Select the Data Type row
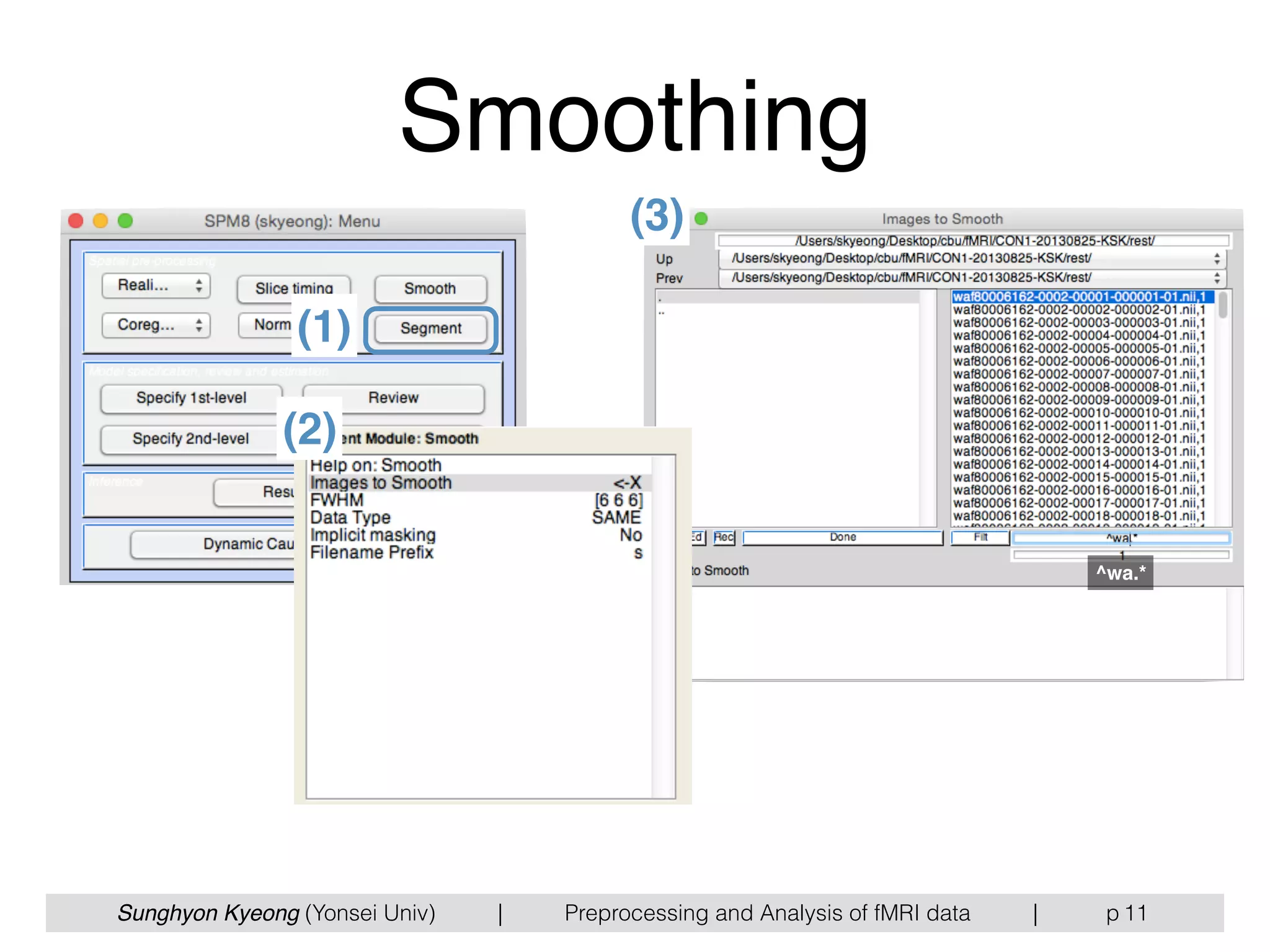This screenshot has width=1270, height=952. click(479, 518)
